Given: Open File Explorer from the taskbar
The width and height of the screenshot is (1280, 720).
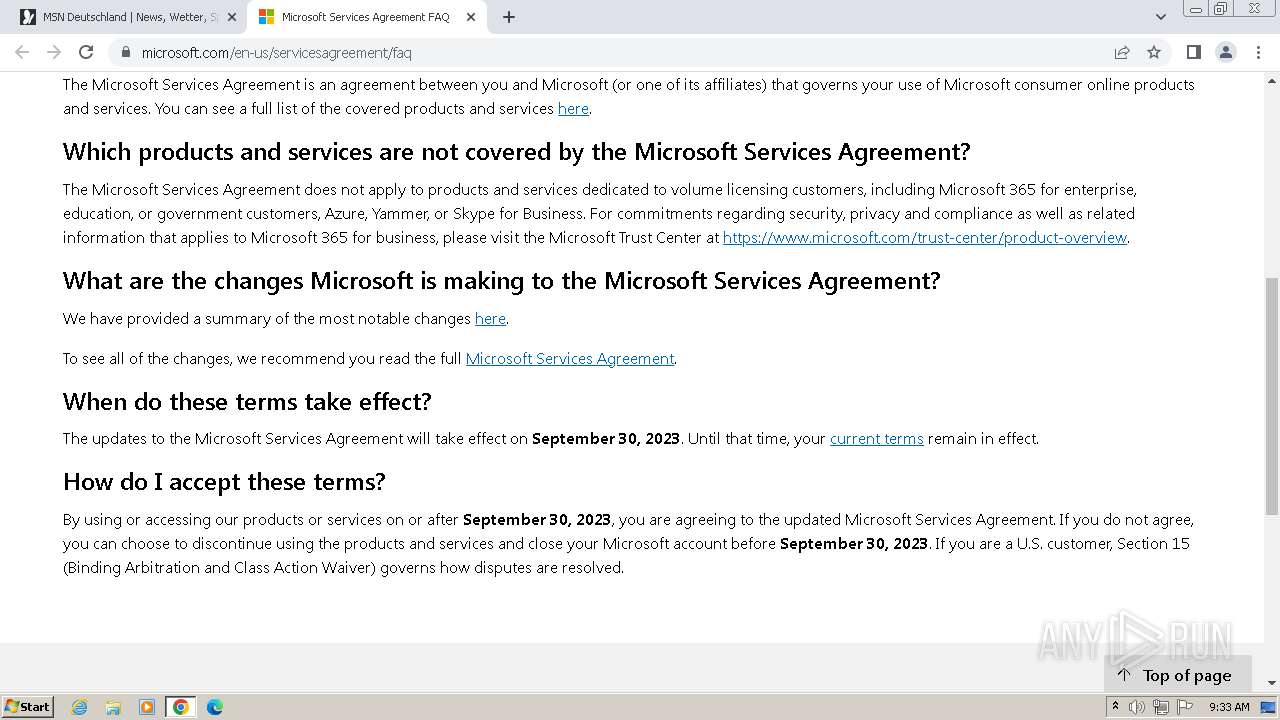Looking at the screenshot, I should tap(113, 707).
